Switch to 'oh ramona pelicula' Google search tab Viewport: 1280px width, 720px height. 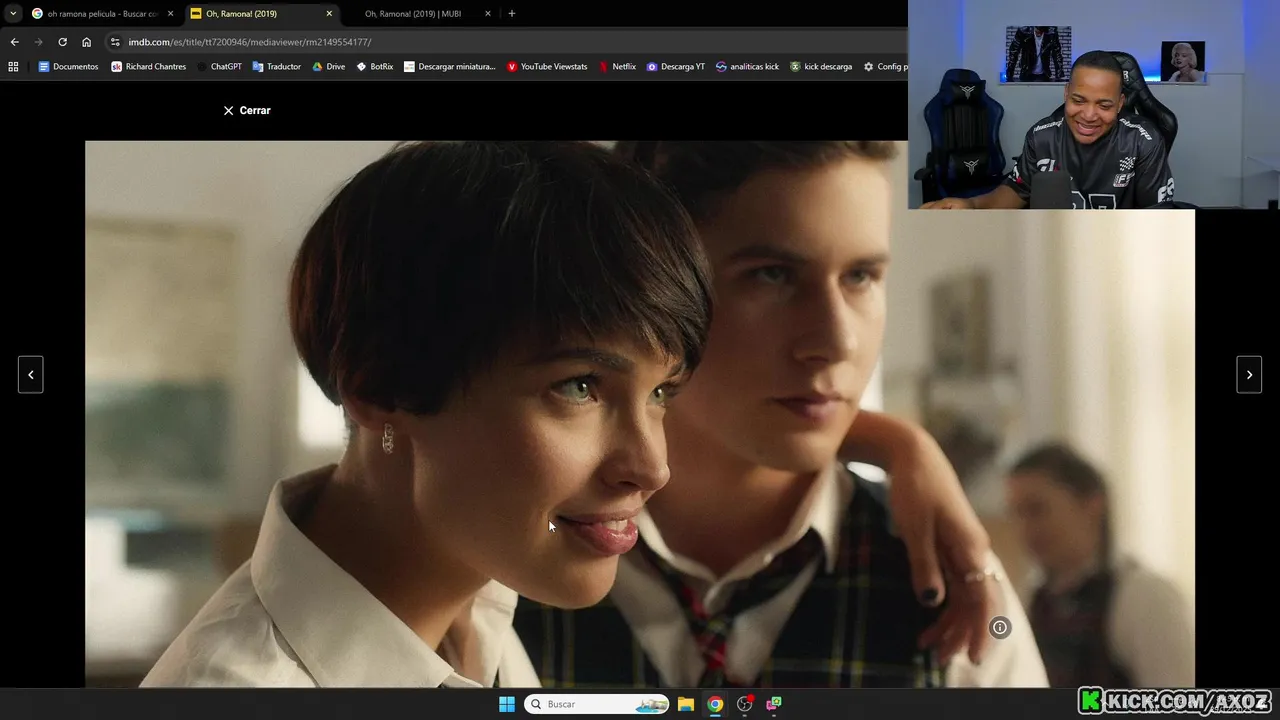[102, 14]
